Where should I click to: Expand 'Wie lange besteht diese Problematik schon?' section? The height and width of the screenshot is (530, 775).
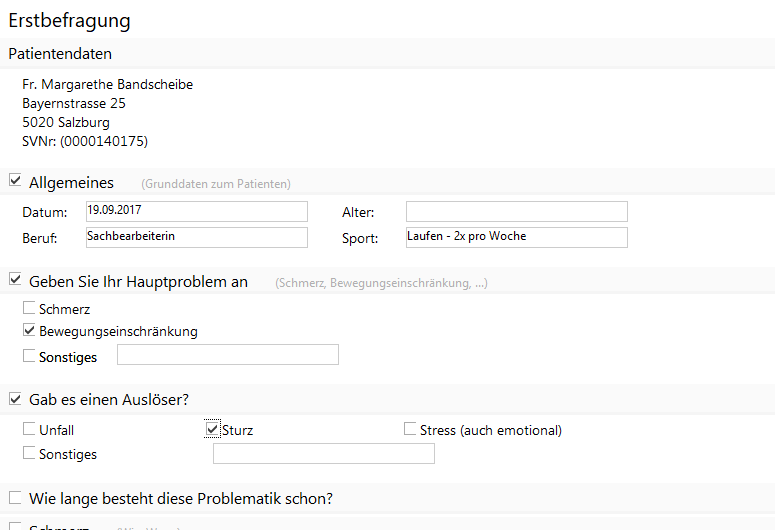pyautogui.click(x=15, y=498)
